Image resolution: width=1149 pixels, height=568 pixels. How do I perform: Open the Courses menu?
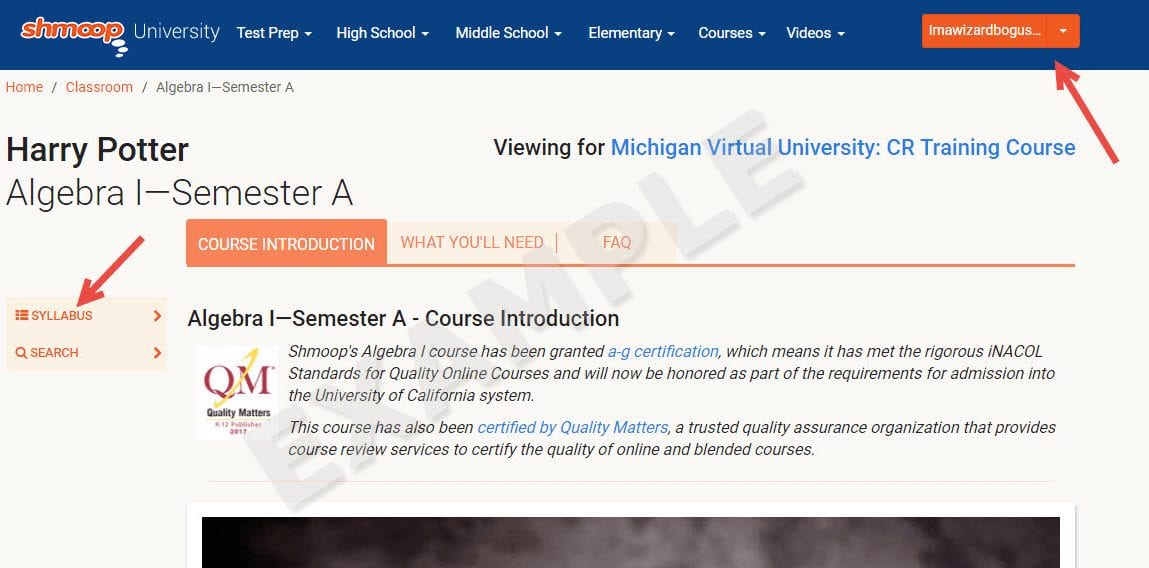[731, 33]
